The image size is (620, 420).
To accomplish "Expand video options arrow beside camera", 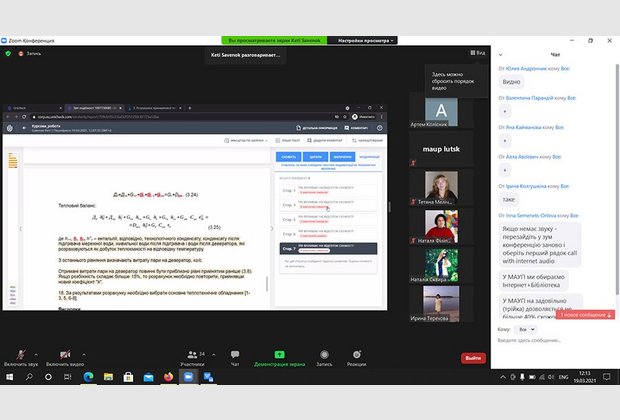I will click(x=84, y=354).
